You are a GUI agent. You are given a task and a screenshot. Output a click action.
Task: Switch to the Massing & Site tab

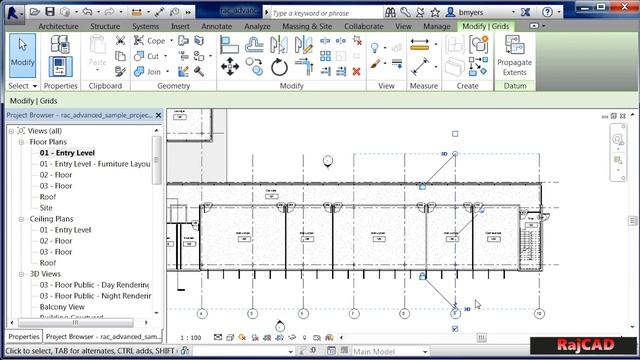click(307, 26)
